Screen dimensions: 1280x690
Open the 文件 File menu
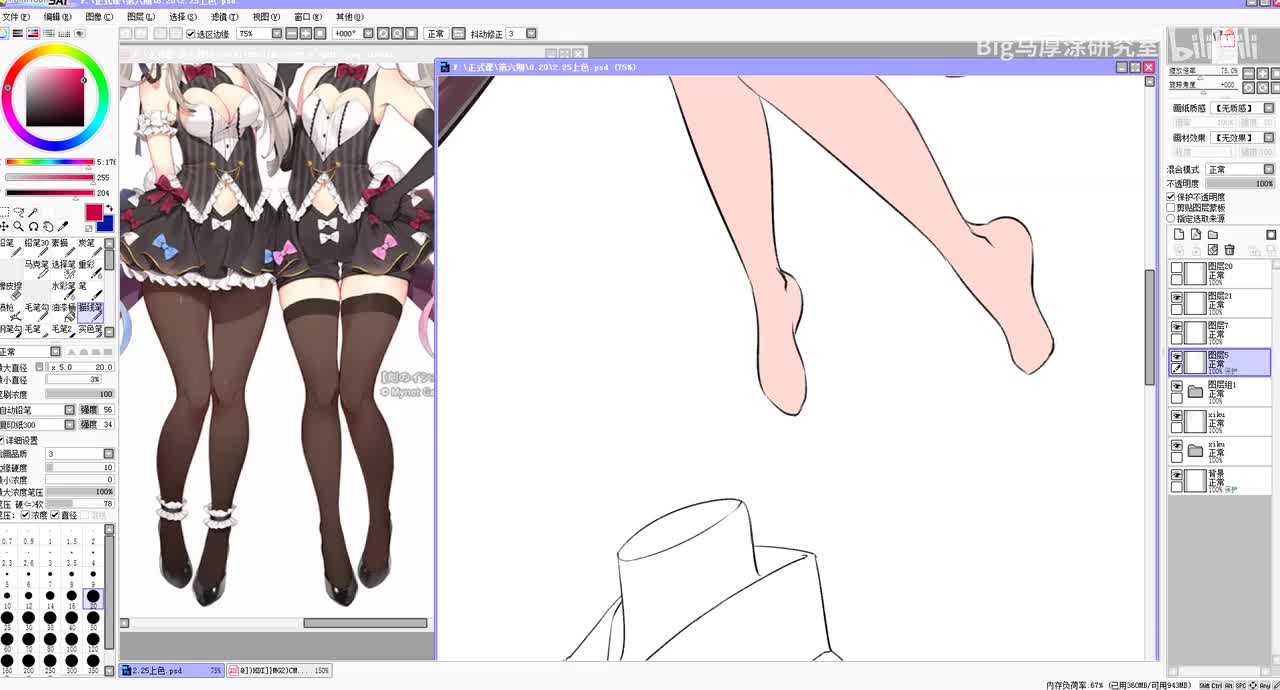click(15, 17)
